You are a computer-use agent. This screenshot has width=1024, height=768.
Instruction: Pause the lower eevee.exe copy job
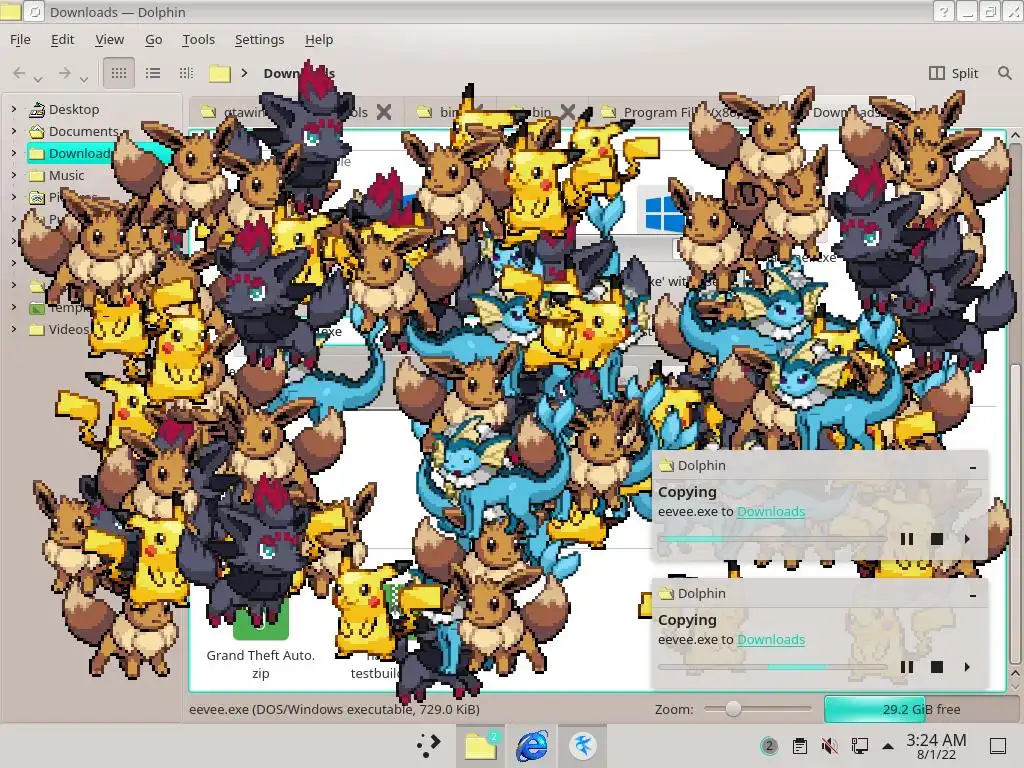coord(907,667)
